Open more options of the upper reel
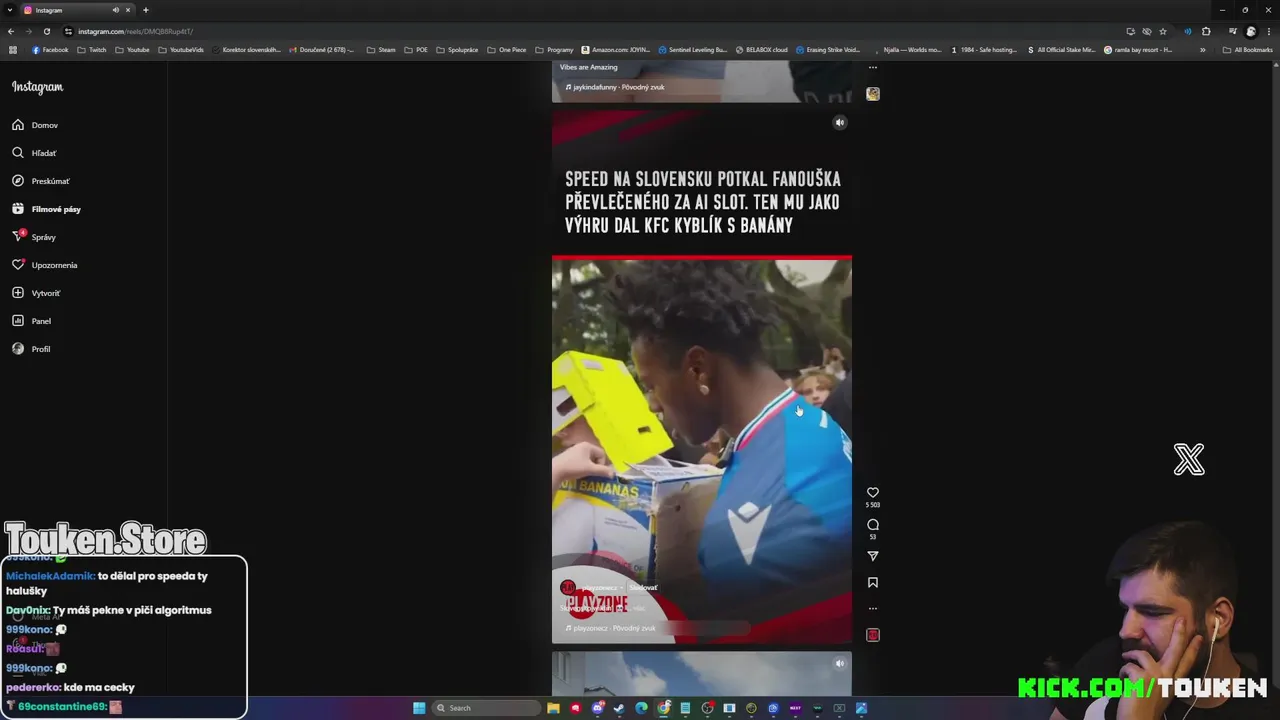Image resolution: width=1280 pixels, height=720 pixels. [x=873, y=68]
